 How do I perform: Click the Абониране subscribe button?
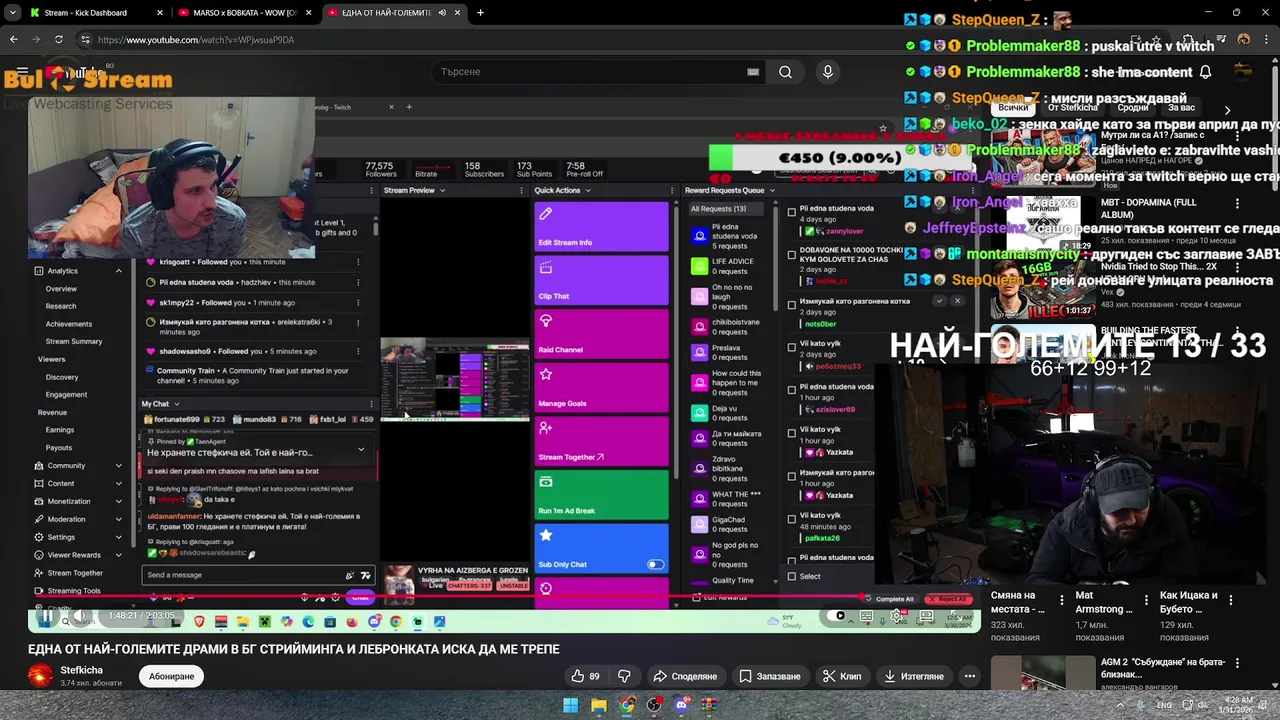tap(171, 676)
